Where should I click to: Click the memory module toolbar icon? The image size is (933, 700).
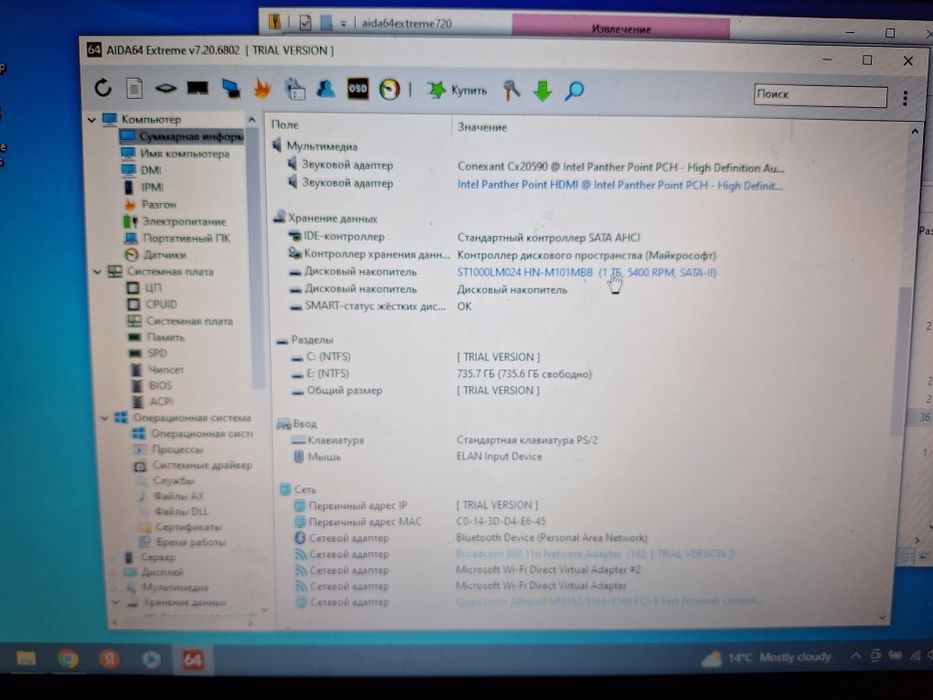(x=165, y=88)
